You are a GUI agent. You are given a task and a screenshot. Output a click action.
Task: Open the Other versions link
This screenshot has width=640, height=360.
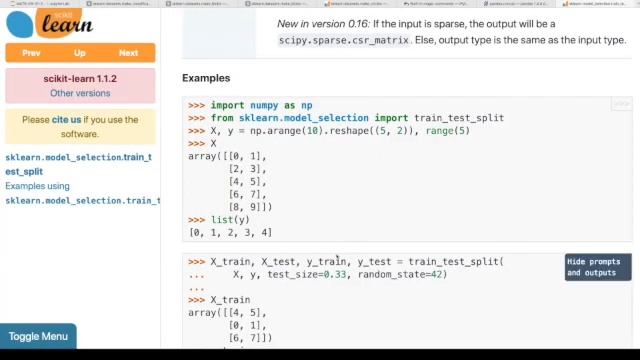click(x=80, y=93)
